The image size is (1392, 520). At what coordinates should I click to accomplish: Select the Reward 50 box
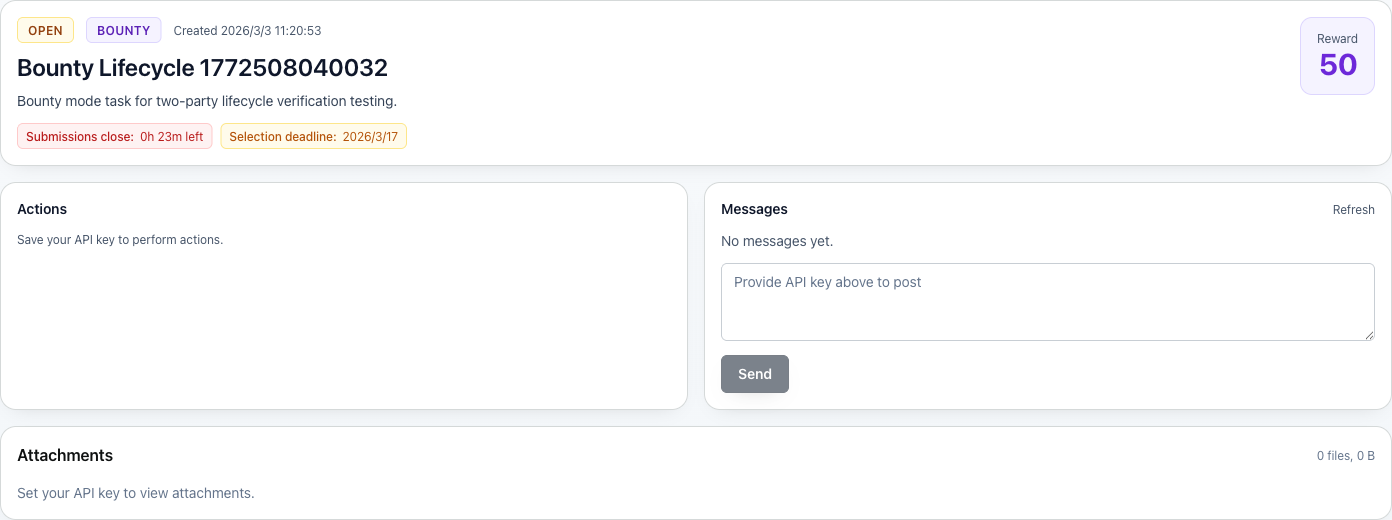coord(1337,56)
